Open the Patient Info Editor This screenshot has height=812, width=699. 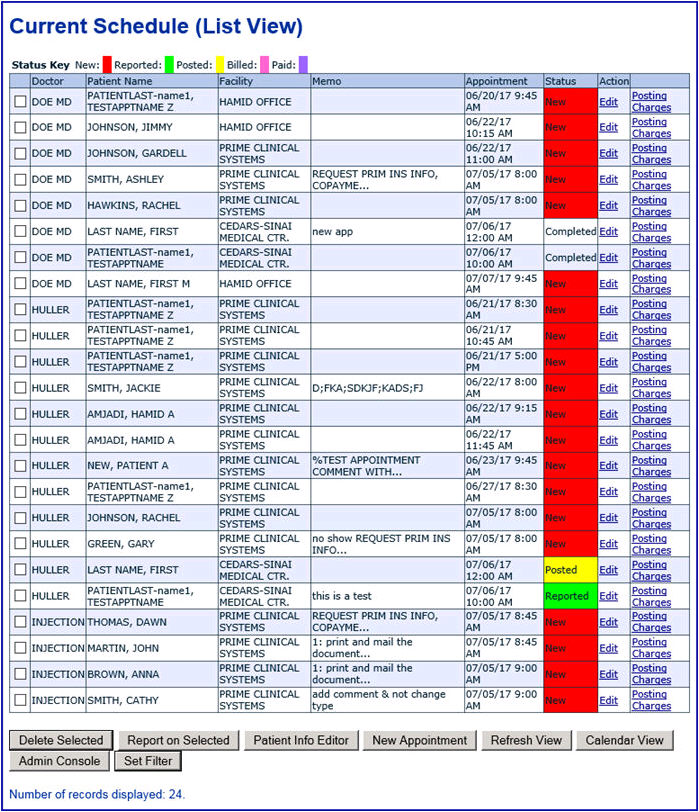coord(301,740)
